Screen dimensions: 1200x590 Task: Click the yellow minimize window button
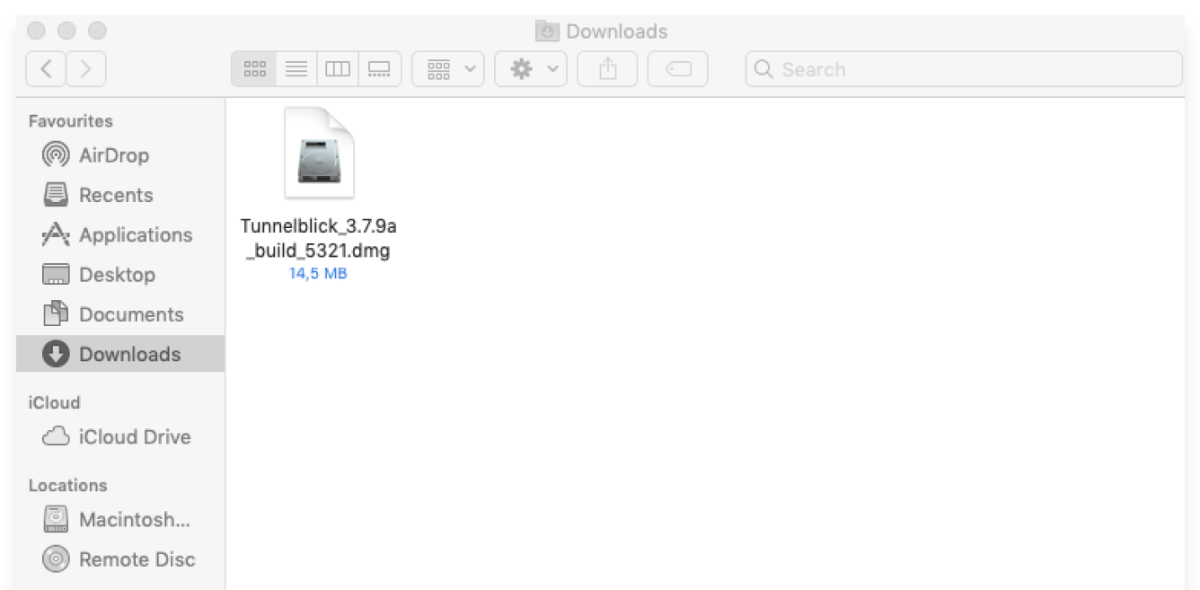[x=67, y=31]
